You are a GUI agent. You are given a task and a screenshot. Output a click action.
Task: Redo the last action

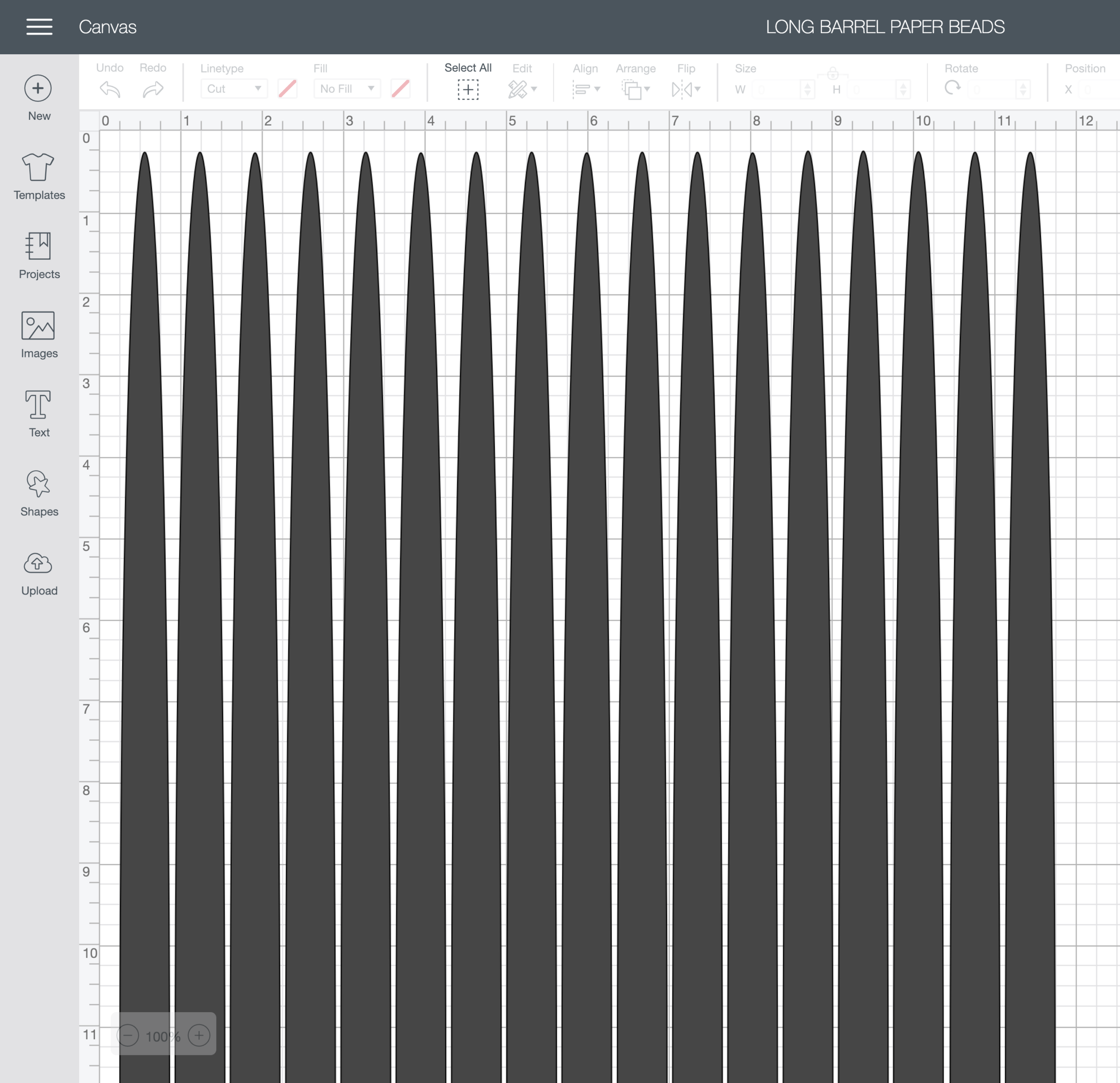pyautogui.click(x=153, y=89)
